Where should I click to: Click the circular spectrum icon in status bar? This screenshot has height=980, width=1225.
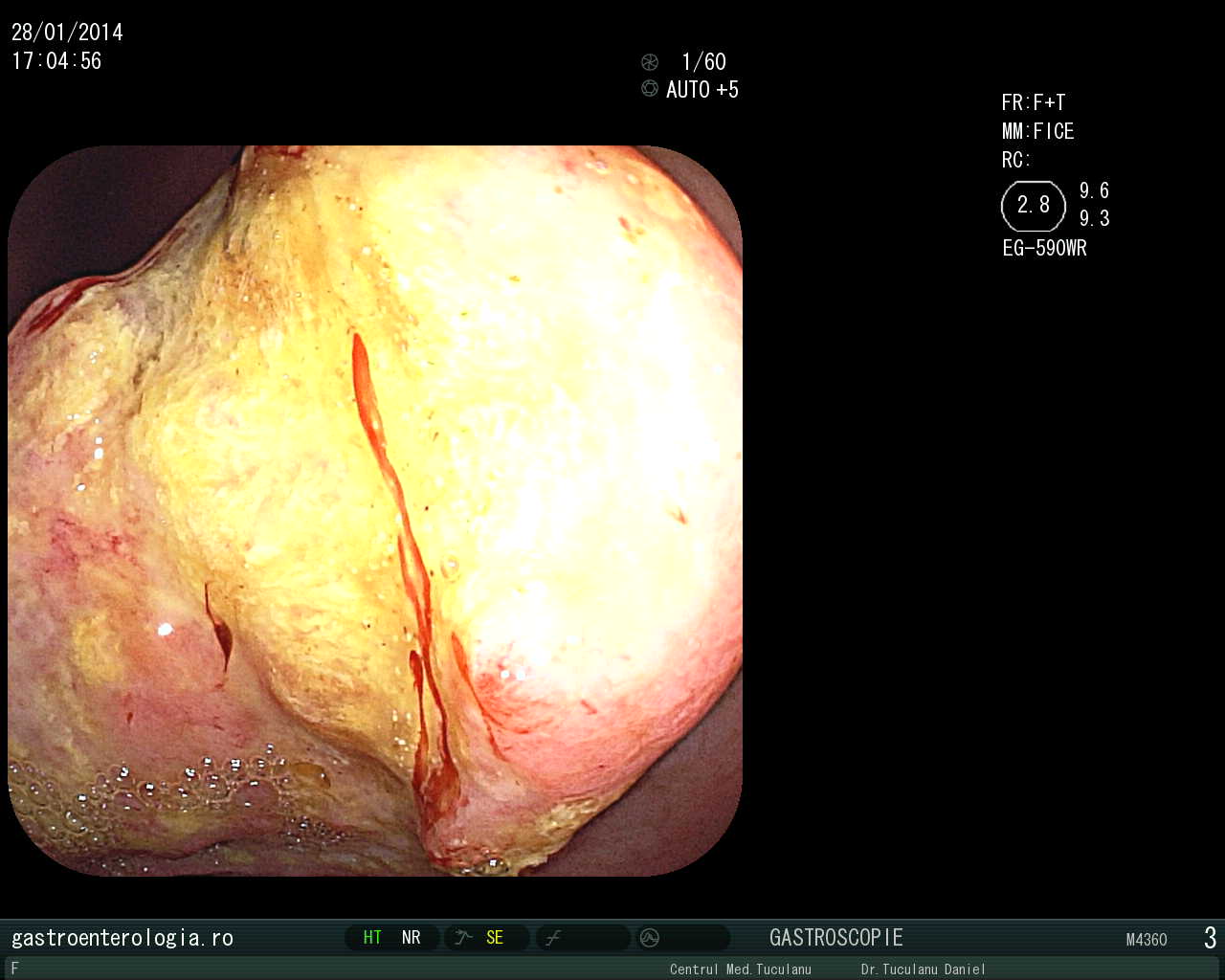point(650,938)
